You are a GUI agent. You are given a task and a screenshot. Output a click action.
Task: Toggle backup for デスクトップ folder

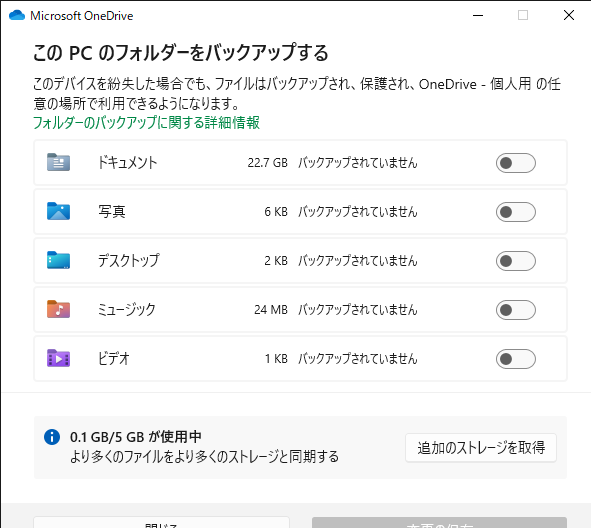click(x=516, y=261)
